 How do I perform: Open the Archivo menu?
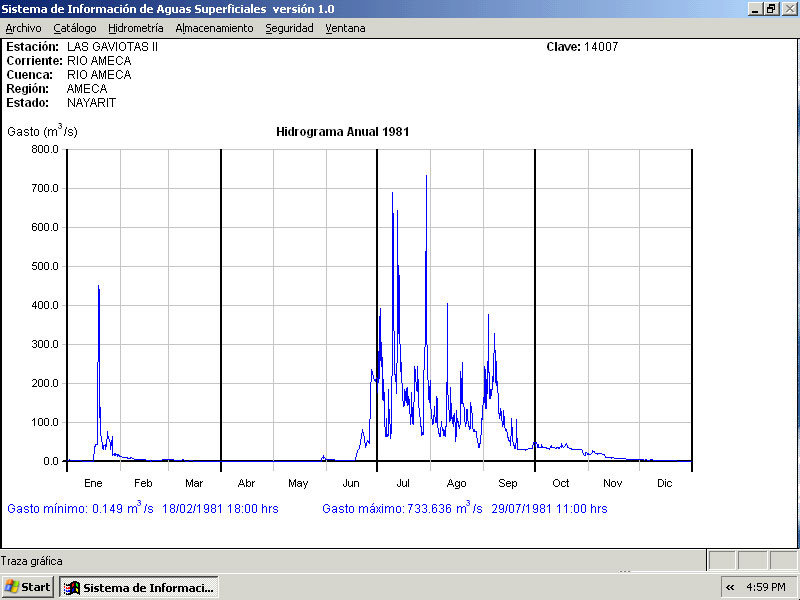(23, 28)
